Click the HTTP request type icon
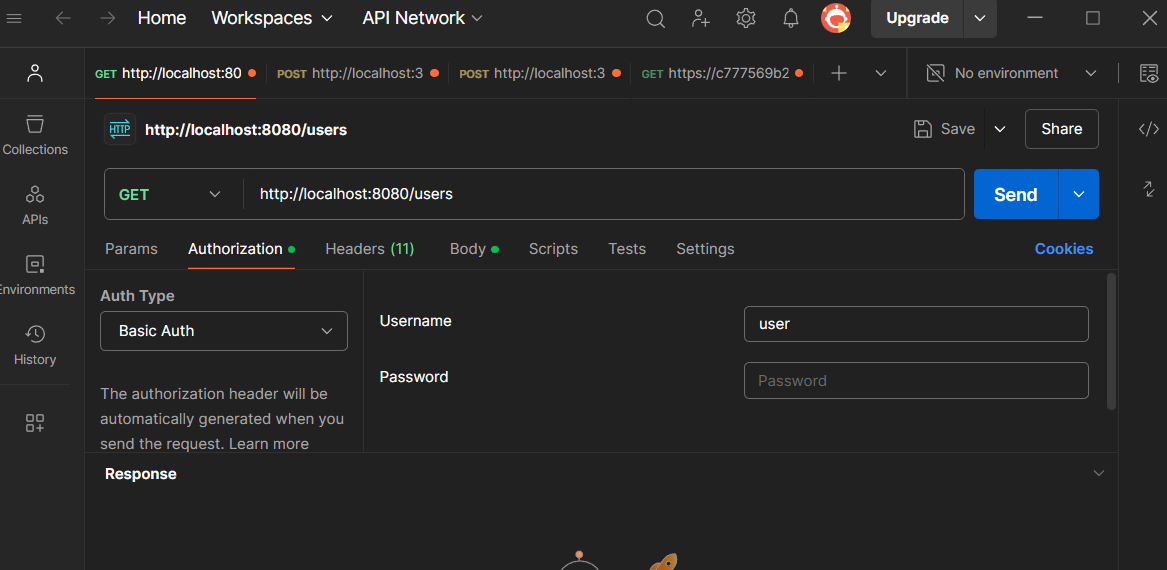Viewport: 1167px width, 570px height. coord(120,129)
